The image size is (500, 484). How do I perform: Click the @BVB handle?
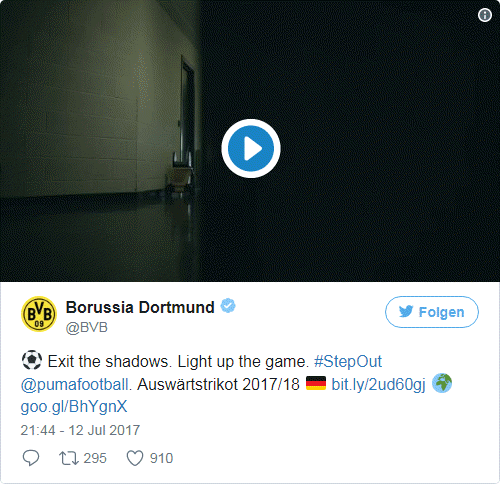coord(87,328)
